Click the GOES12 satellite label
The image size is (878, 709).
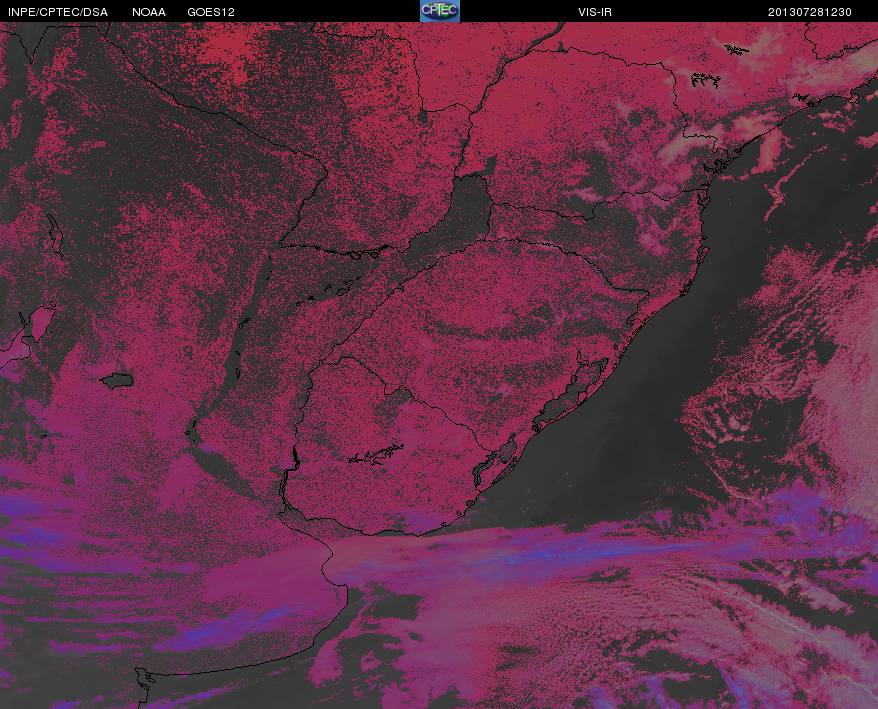click(x=211, y=12)
